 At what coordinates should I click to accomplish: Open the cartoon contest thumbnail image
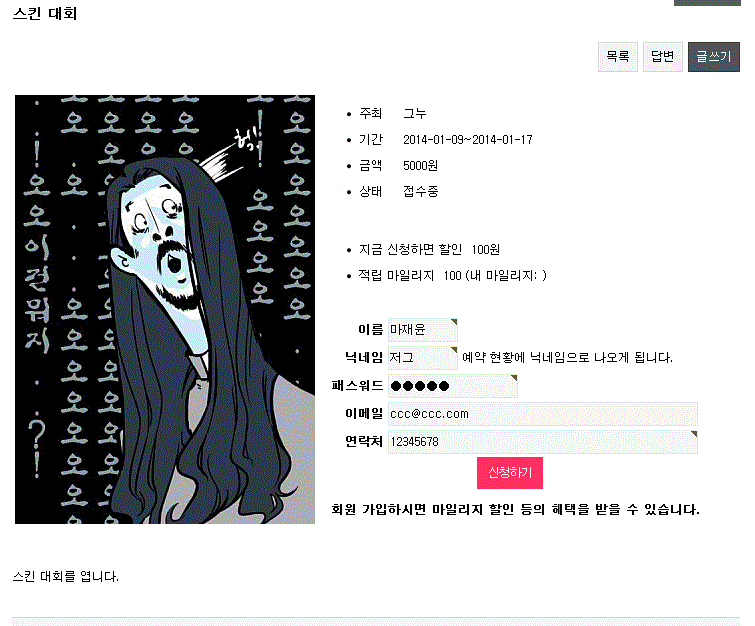(x=165, y=309)
